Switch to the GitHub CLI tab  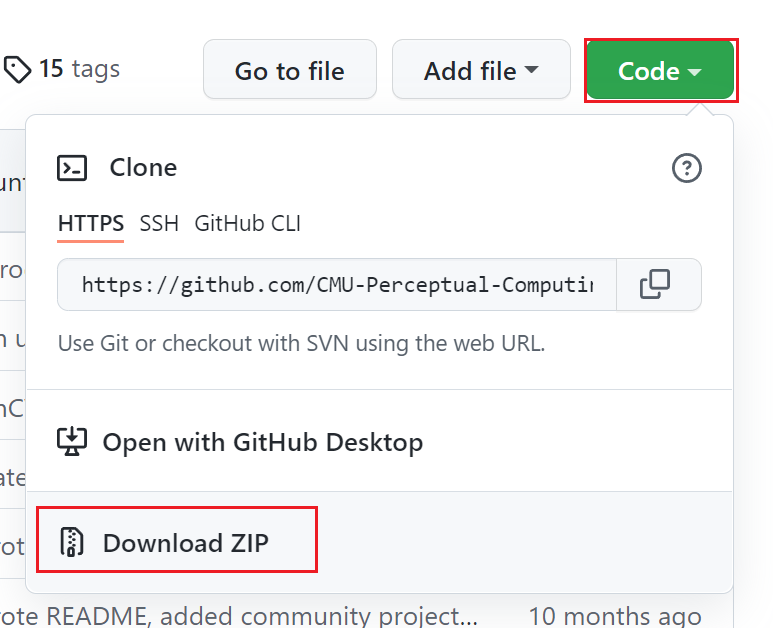[x=248, y=223]
